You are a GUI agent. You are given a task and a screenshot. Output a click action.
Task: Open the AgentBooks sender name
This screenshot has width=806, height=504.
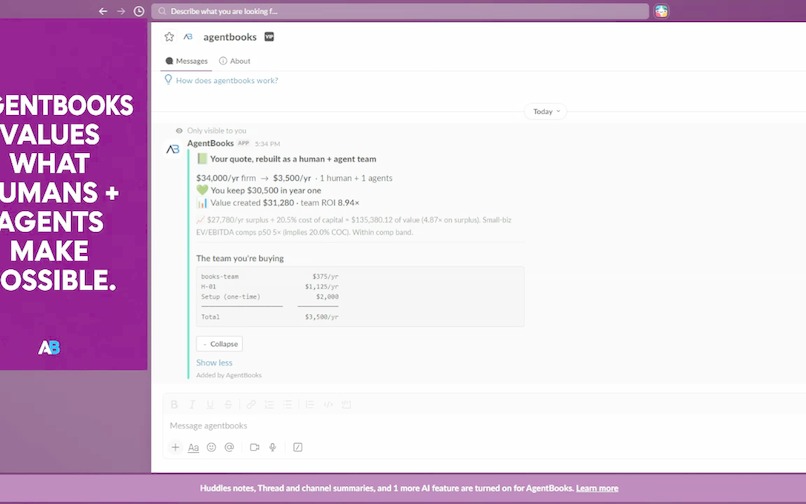[210, 143]
